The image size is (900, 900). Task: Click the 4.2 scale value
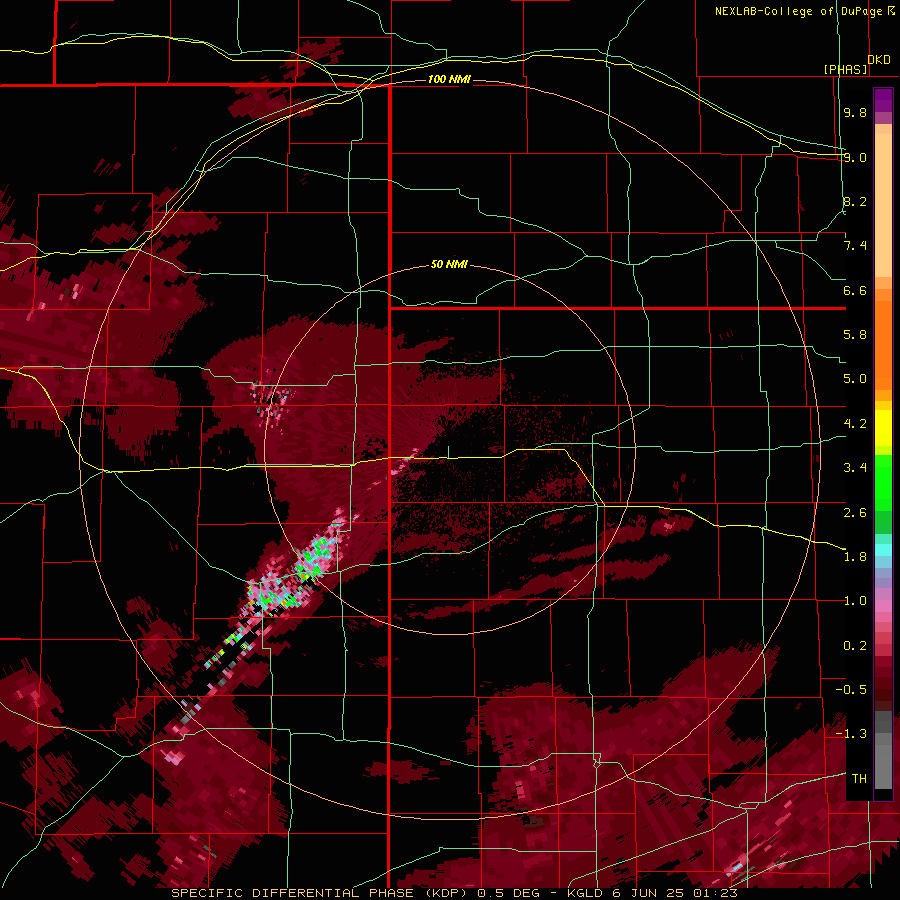coord(855,424)
